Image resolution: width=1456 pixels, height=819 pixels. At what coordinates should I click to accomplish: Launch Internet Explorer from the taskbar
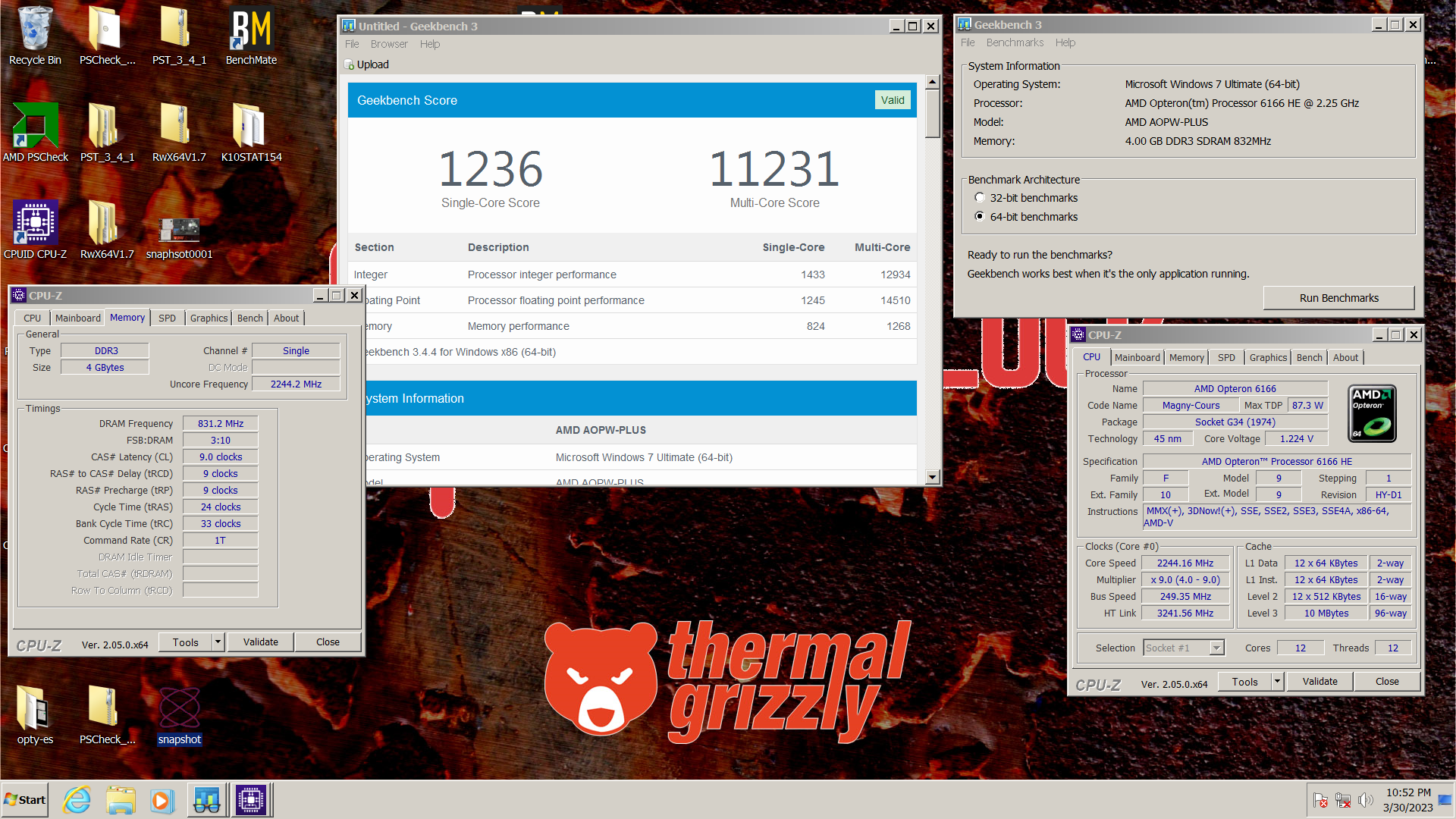[x=77, y=800]
